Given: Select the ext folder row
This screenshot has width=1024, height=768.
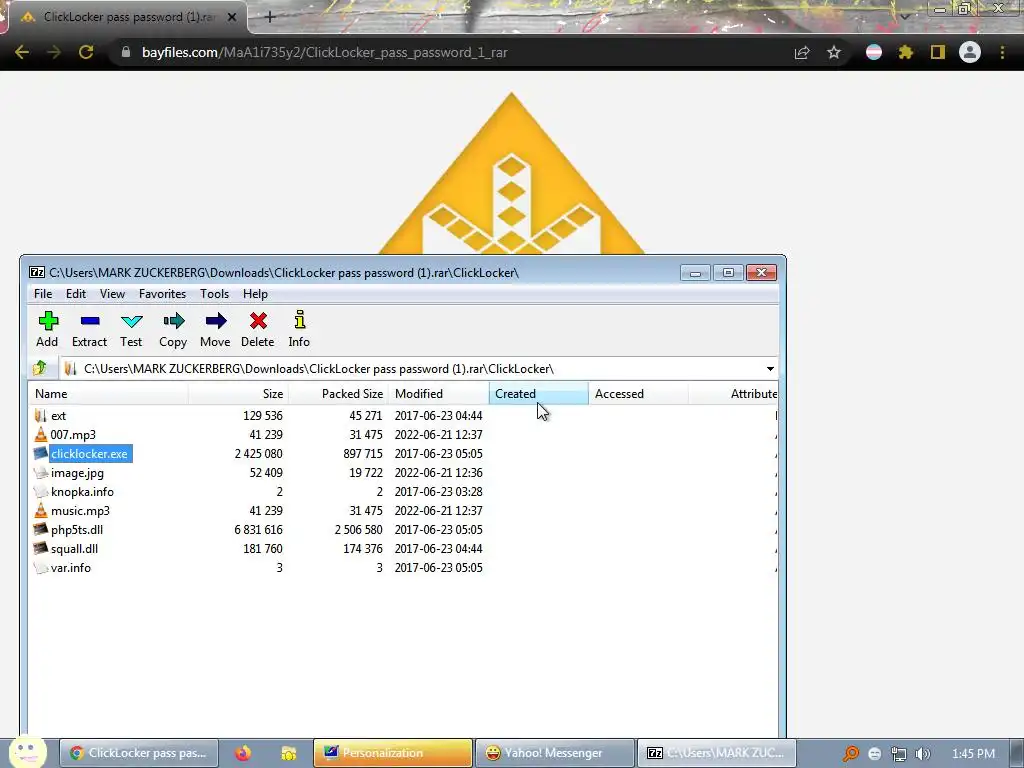Looking at the screenshot, I should (404, 416).
